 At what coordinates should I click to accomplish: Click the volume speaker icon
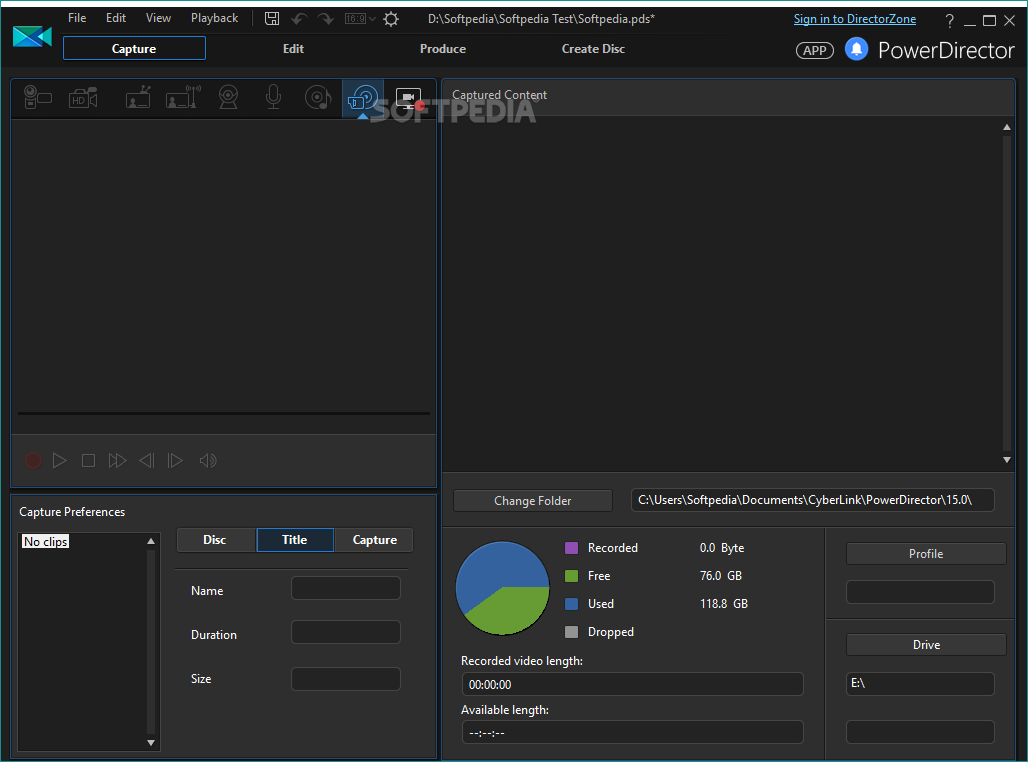(208, 460)
